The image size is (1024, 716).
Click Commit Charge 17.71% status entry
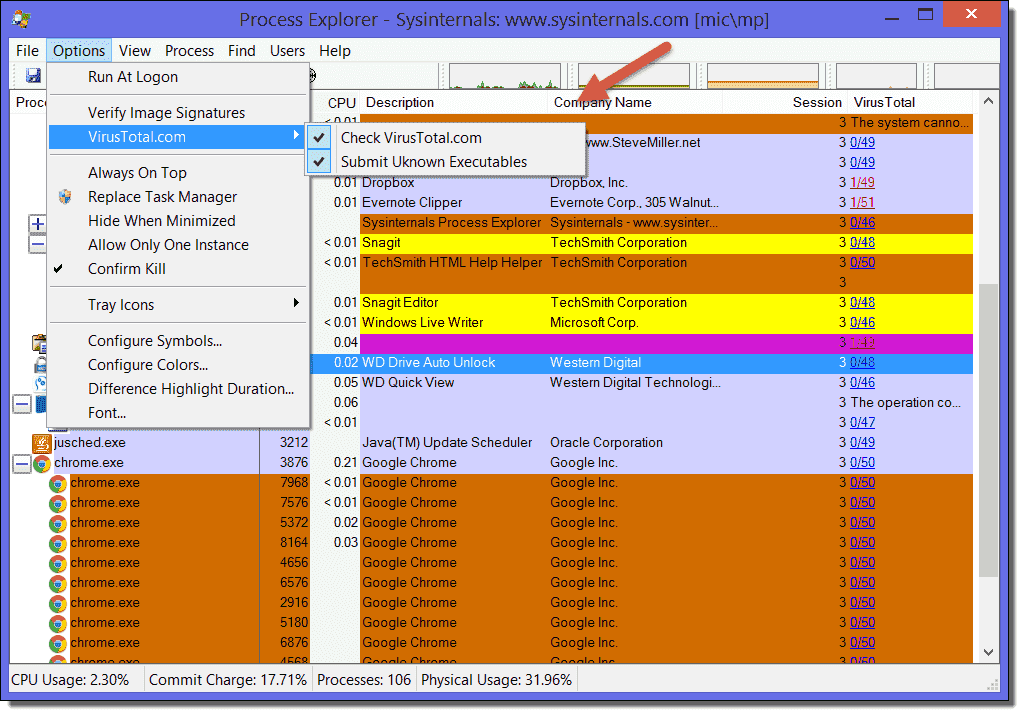tap(228, 680)
